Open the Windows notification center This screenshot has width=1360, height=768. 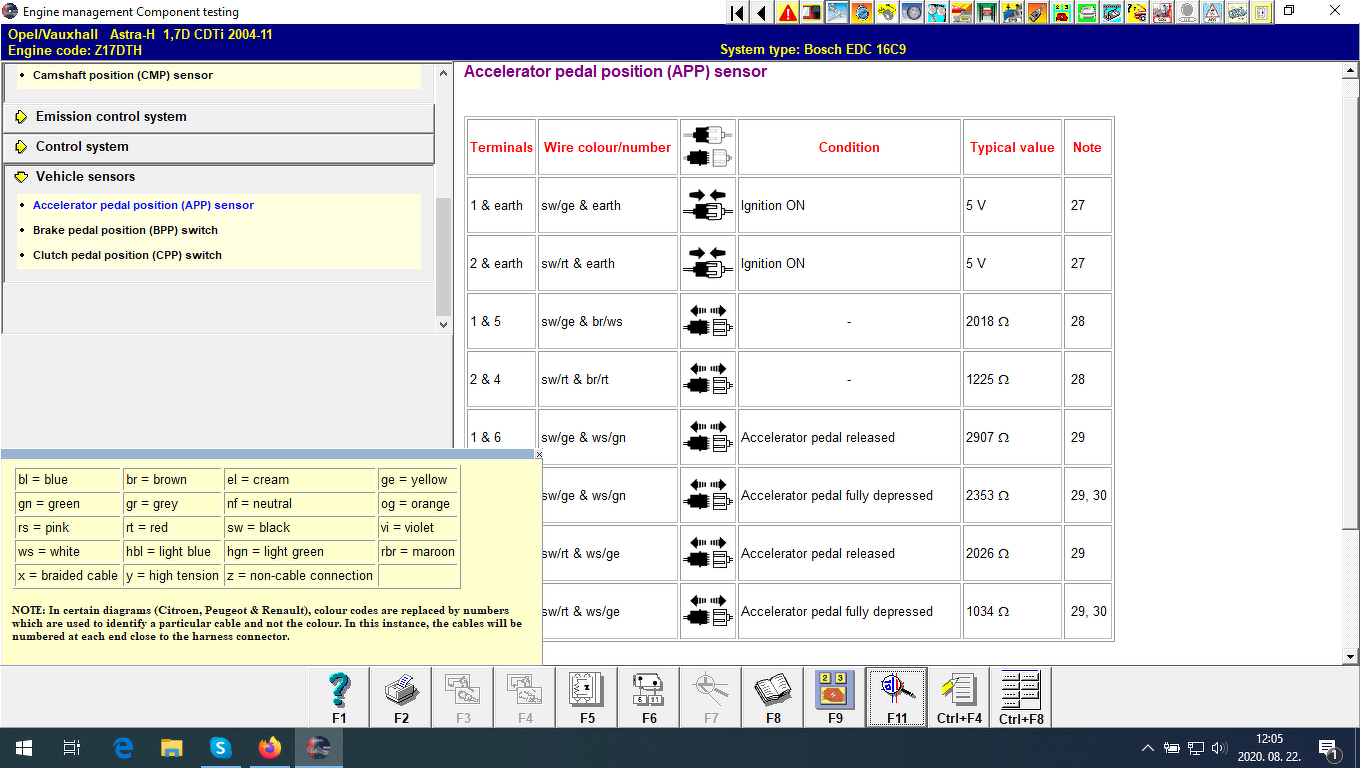(x=1328, y=748)
